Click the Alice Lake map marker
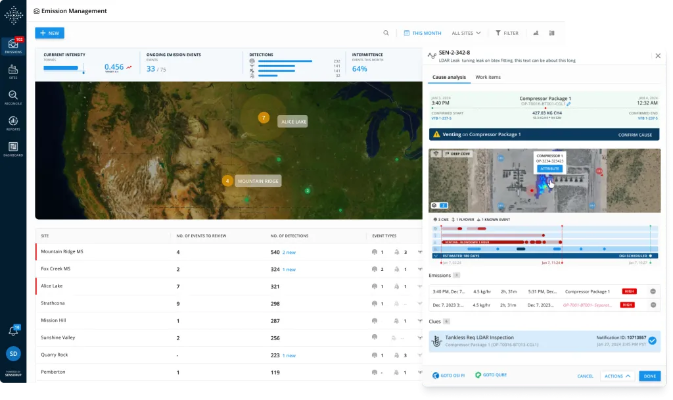The width and height of the screenshot is (673, 400). 264,118
